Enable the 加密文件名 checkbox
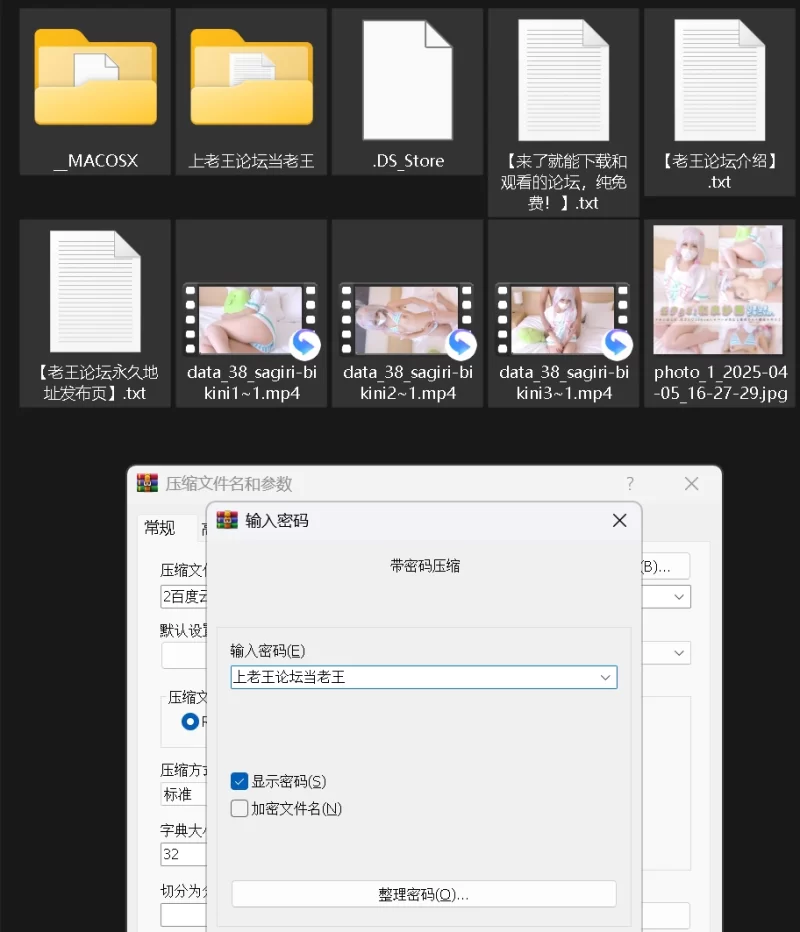 tap(240, 808)
